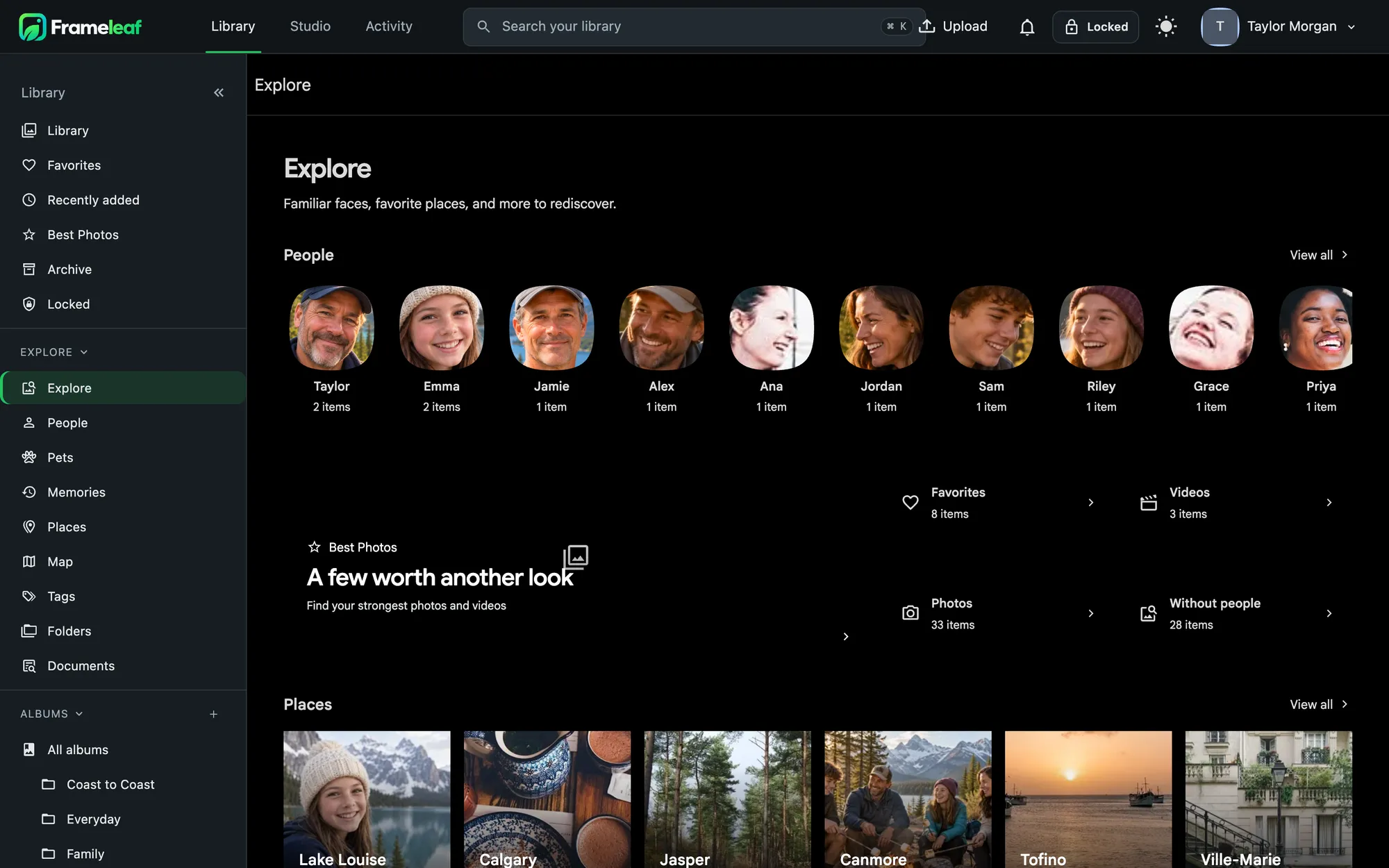
Task: Open the Lake Louise place thumbnail
Action: [367, 799]
